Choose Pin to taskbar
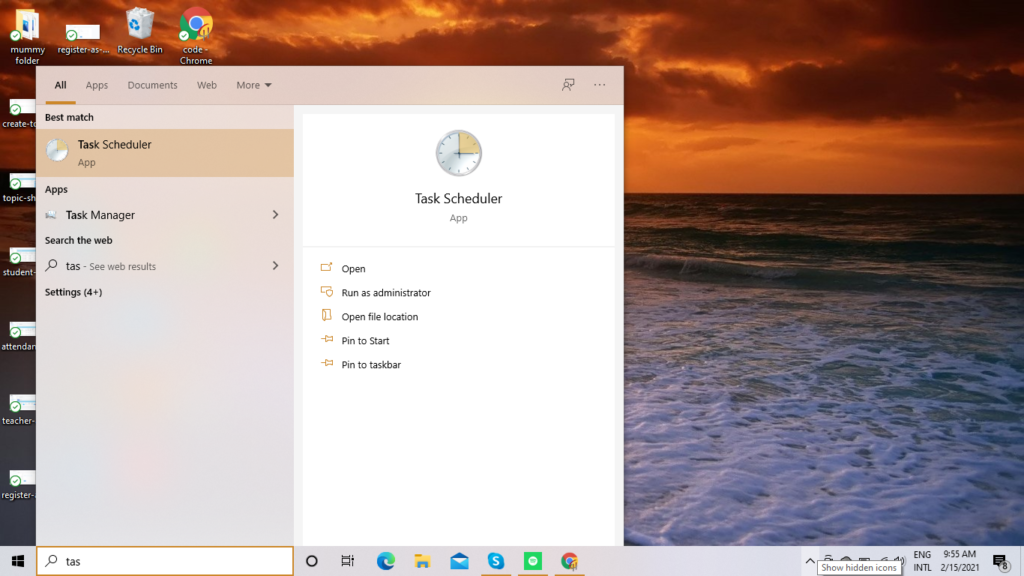The width and height of the screenshot is (1024, 576). (x=371, y=364)
